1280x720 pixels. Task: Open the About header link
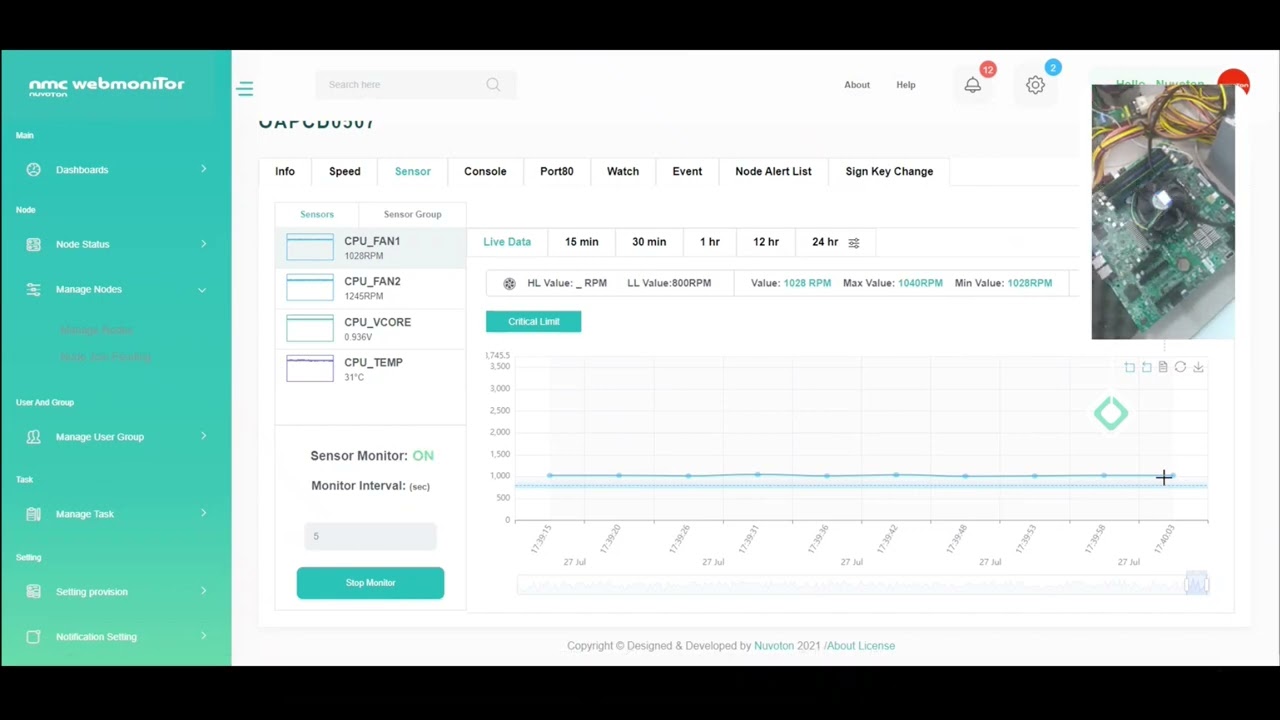click(x=857, y=85)
